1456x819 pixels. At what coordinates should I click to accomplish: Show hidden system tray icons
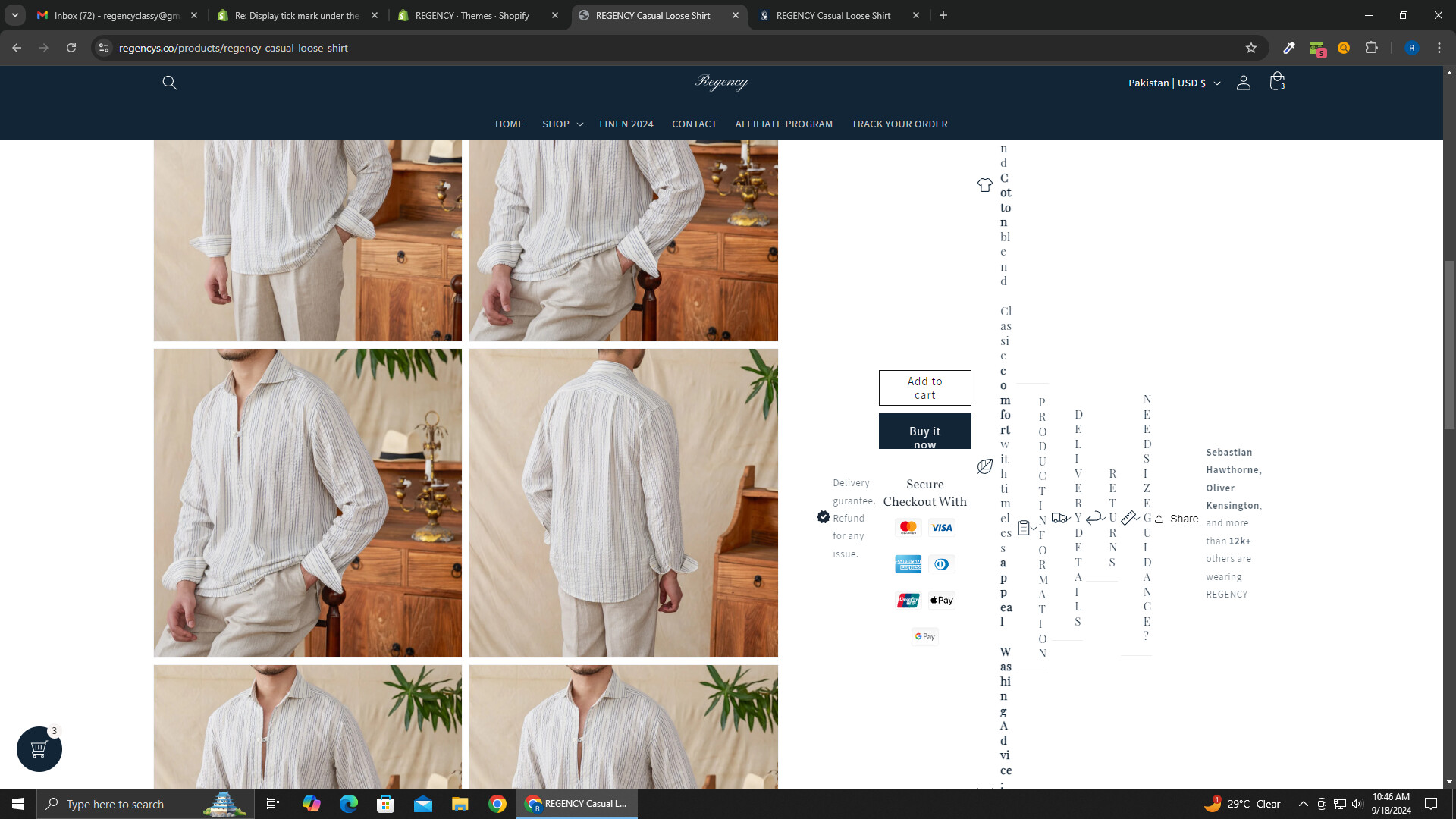(x=1303, y=804)
